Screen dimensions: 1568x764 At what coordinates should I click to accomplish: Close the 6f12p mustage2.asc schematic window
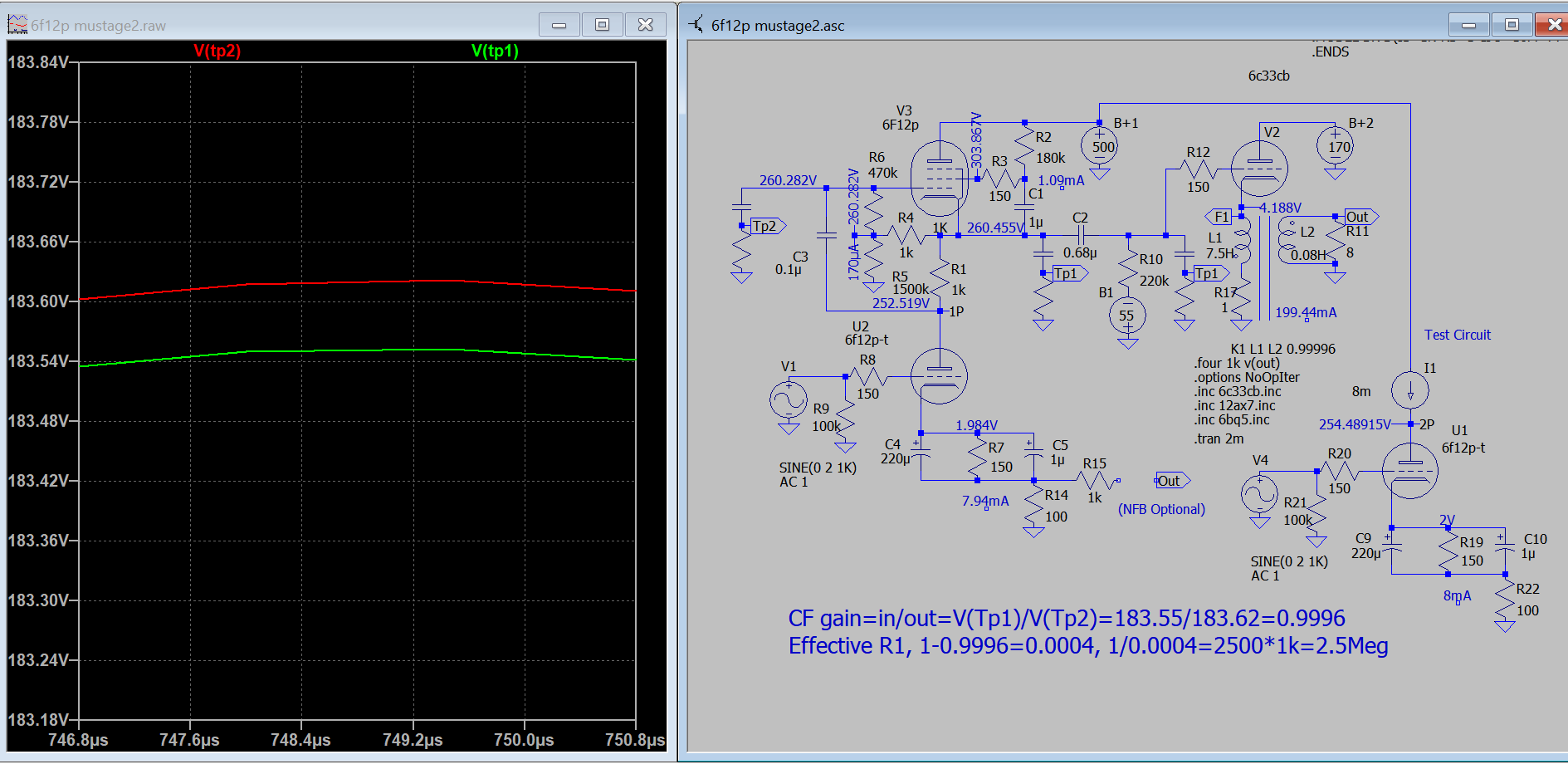1554,25
